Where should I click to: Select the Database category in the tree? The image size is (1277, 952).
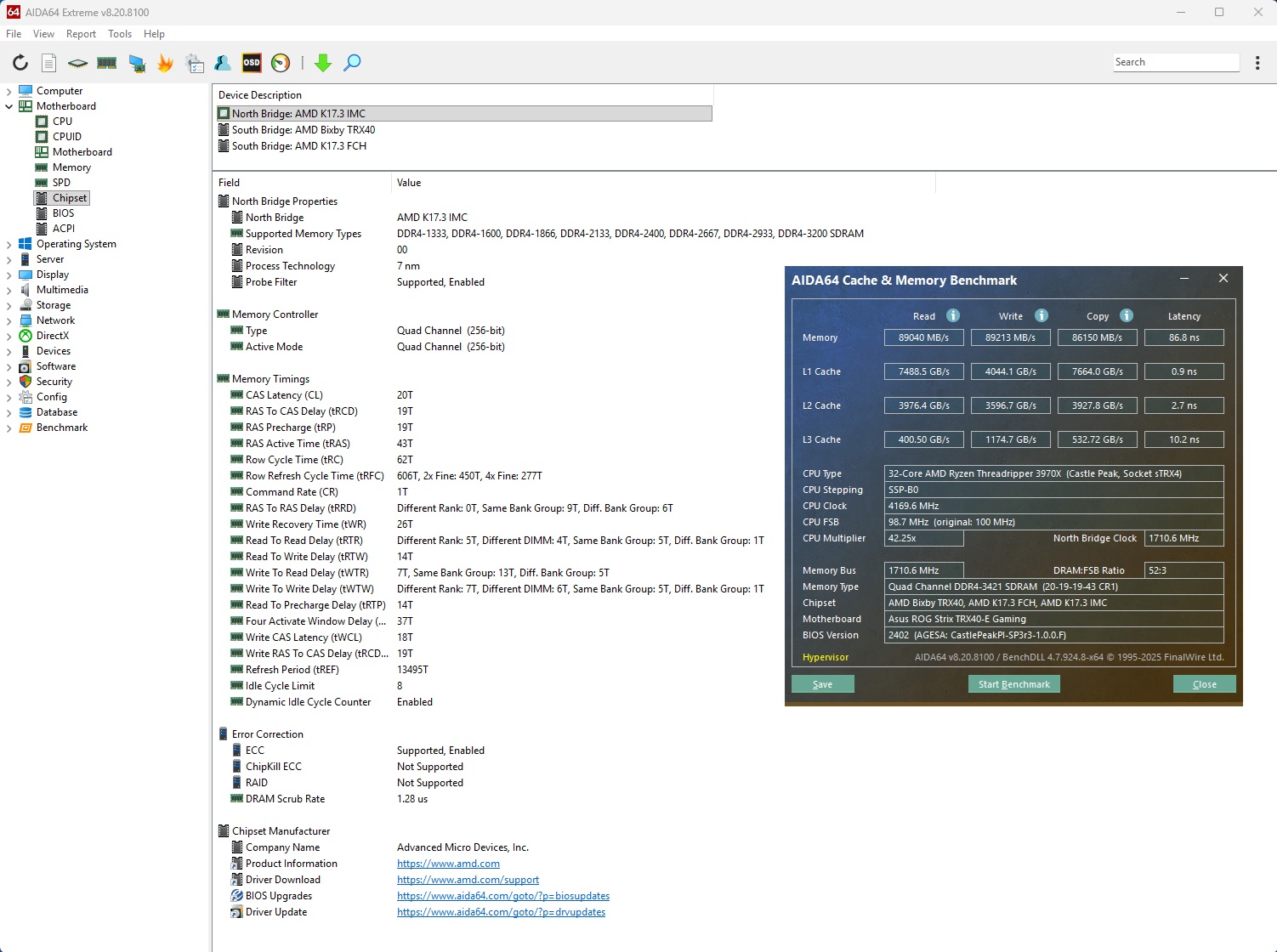pos(57,412)
